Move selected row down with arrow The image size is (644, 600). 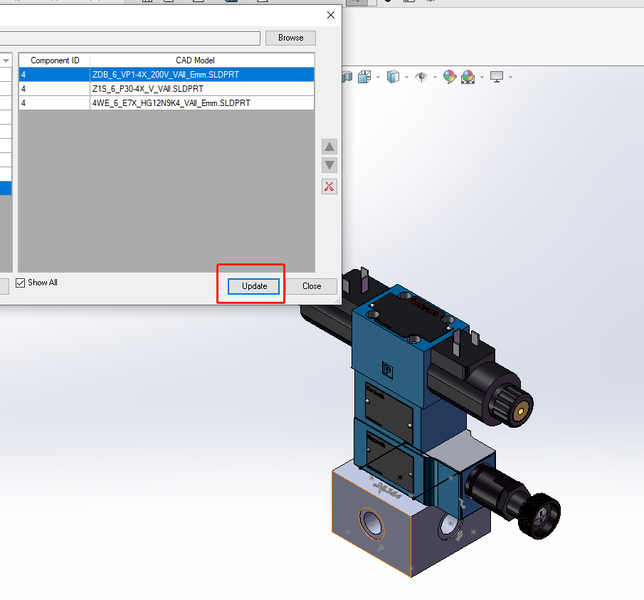pos(329,165)
